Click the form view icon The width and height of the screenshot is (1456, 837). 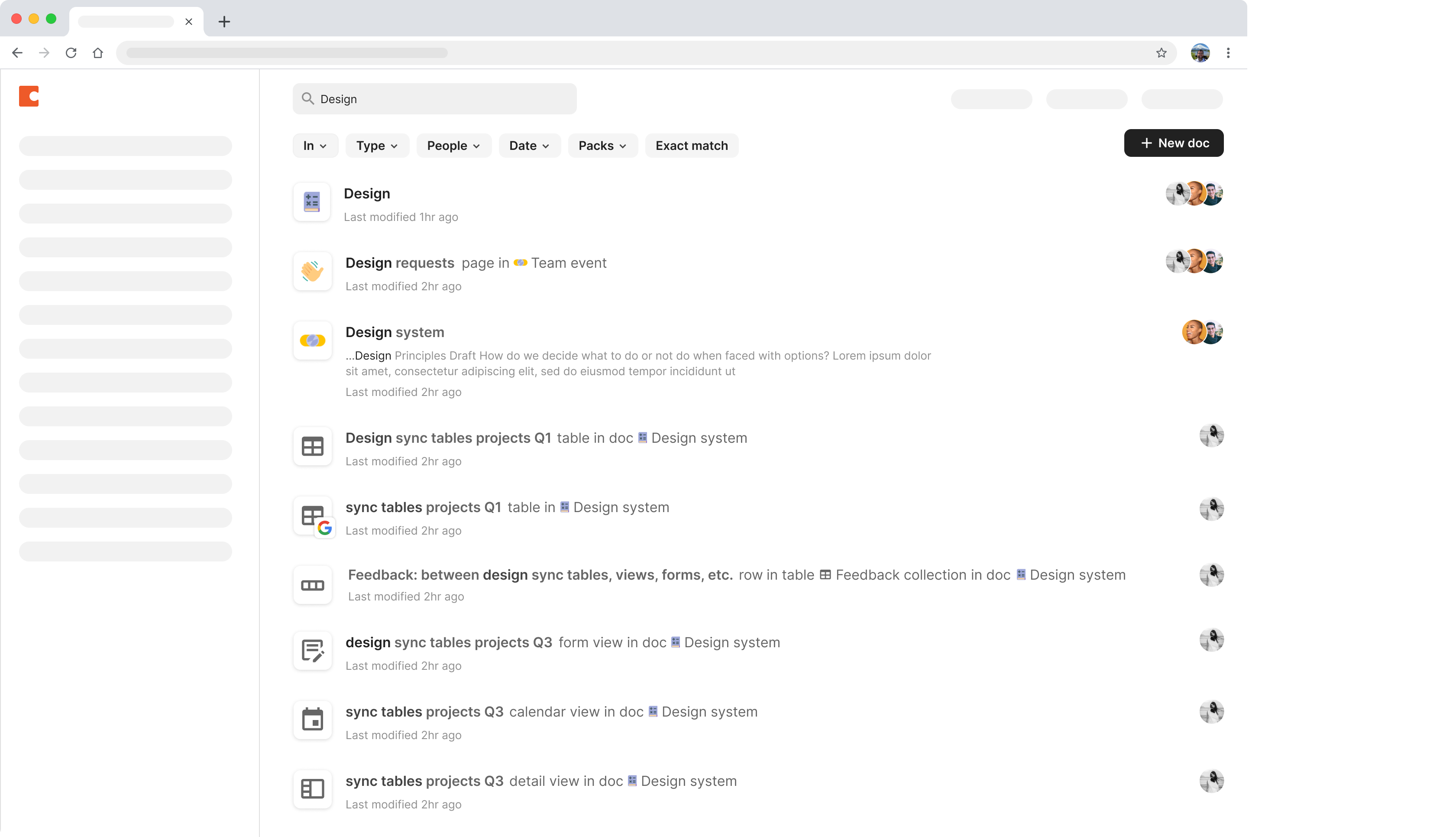coord(312,651)
